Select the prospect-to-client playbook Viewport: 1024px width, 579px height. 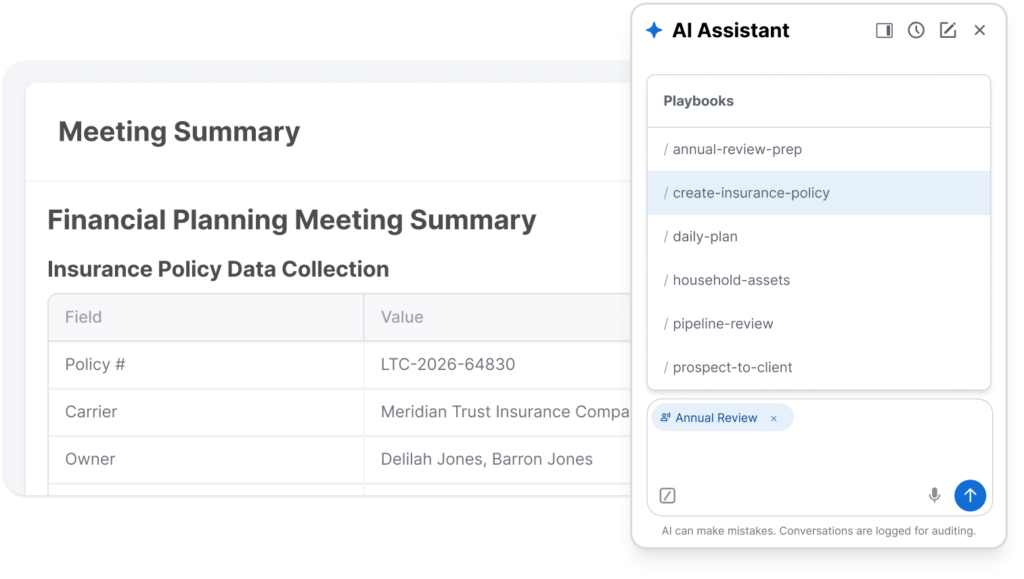[x=819, y=367]
